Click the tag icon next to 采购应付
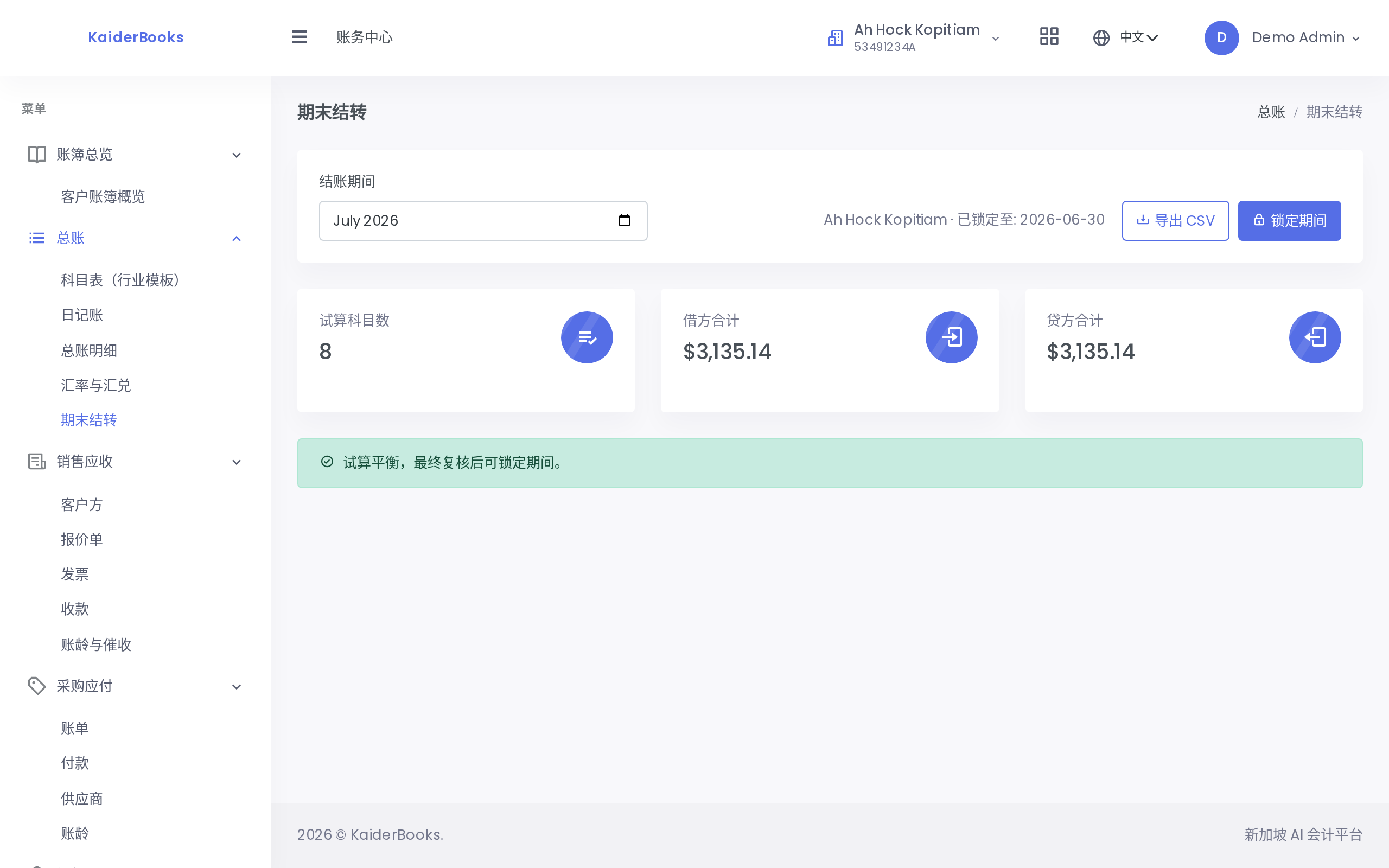The width and height of the screenshot is (1389, 868). 37,686
